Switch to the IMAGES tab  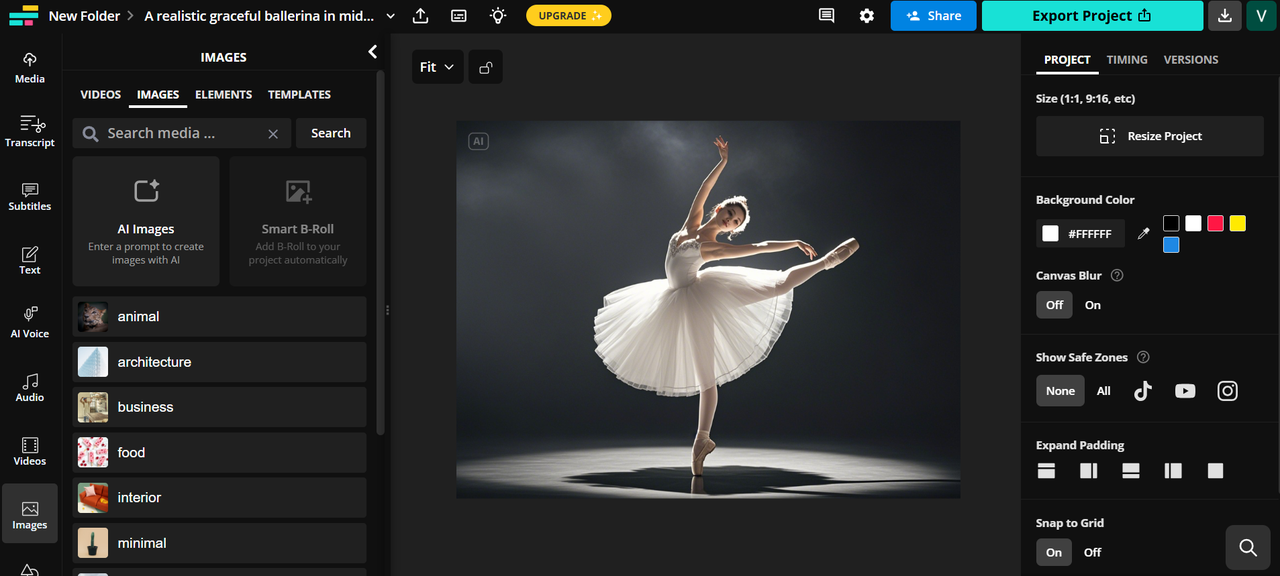[158, 94]
